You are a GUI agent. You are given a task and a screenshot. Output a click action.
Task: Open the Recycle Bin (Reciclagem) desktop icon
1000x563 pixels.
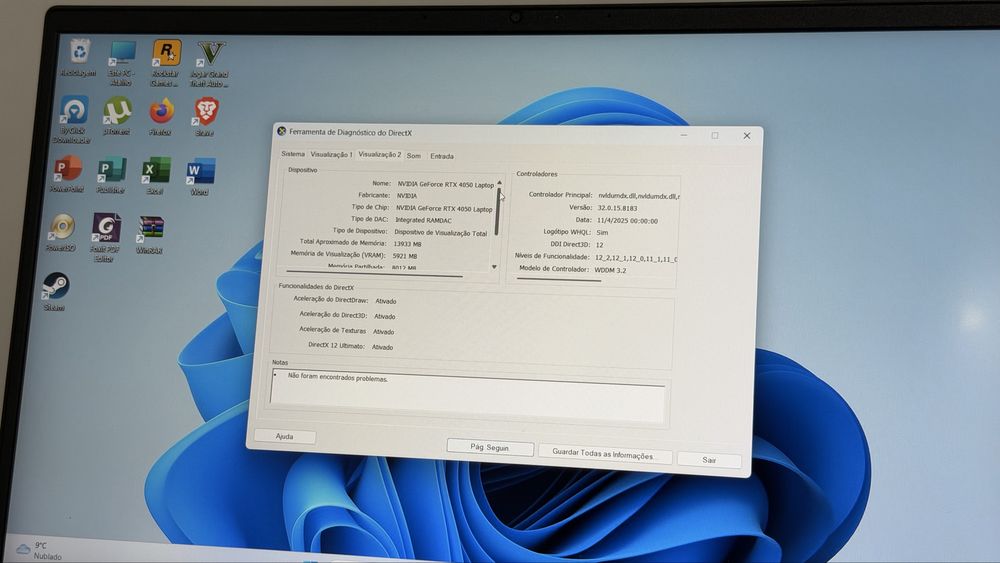[79, 57]
